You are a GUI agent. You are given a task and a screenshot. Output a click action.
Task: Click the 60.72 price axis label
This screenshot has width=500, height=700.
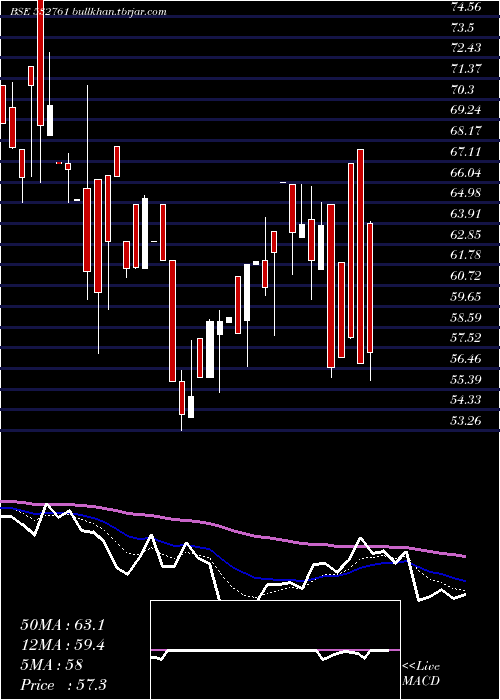[x=466, y=276]
